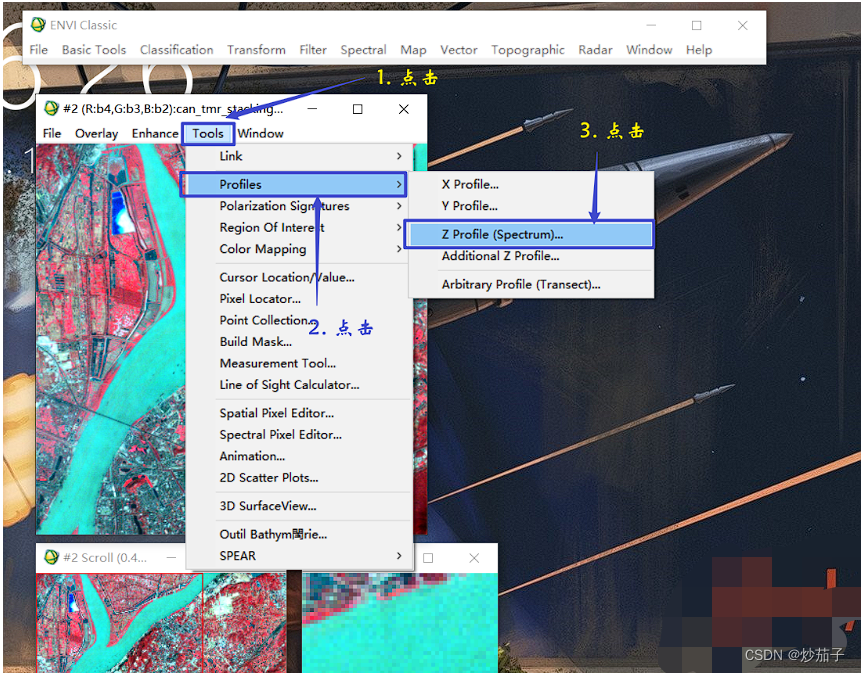Open the Transform menu
This screenshot has width=861, height=673.
click(x=256, y=50)
